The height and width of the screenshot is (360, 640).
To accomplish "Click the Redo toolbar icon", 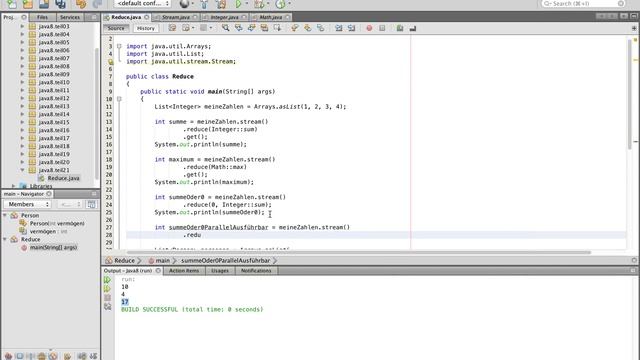I will tap(97, 4).
